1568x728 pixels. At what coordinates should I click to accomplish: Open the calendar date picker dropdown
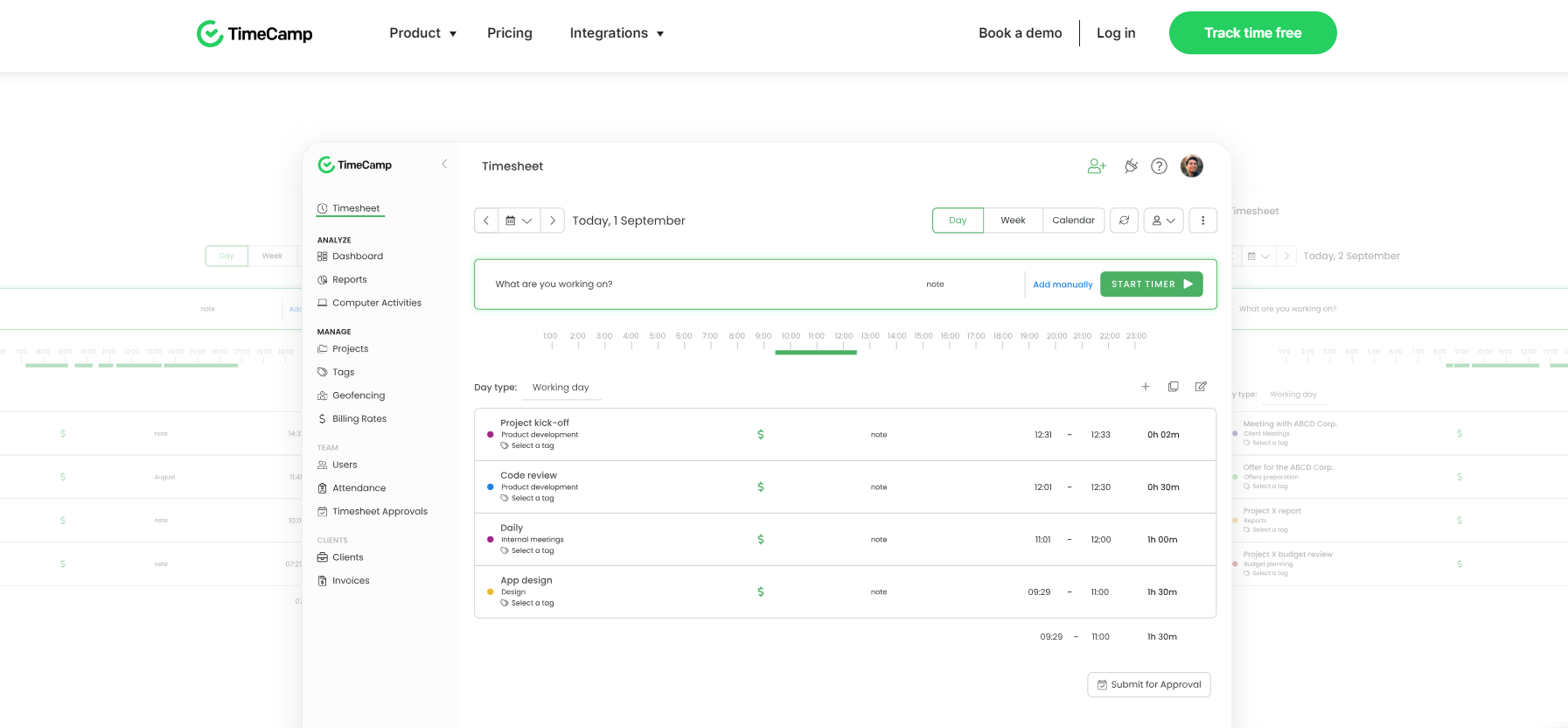click(x=519, y=220)
